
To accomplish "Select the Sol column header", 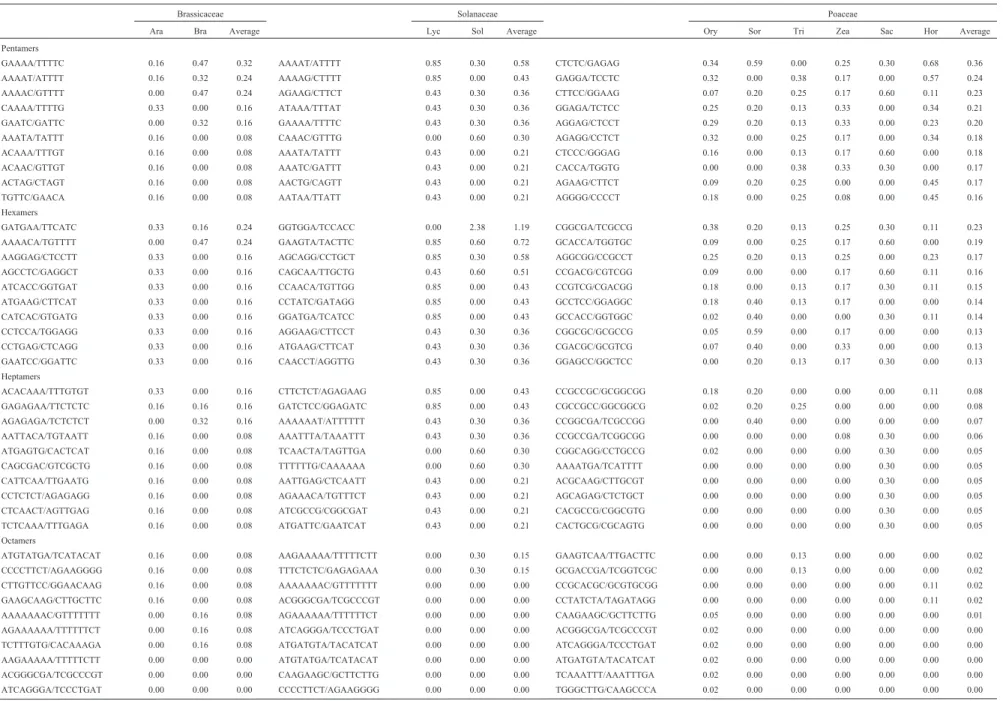I will [x=477, y=31].
